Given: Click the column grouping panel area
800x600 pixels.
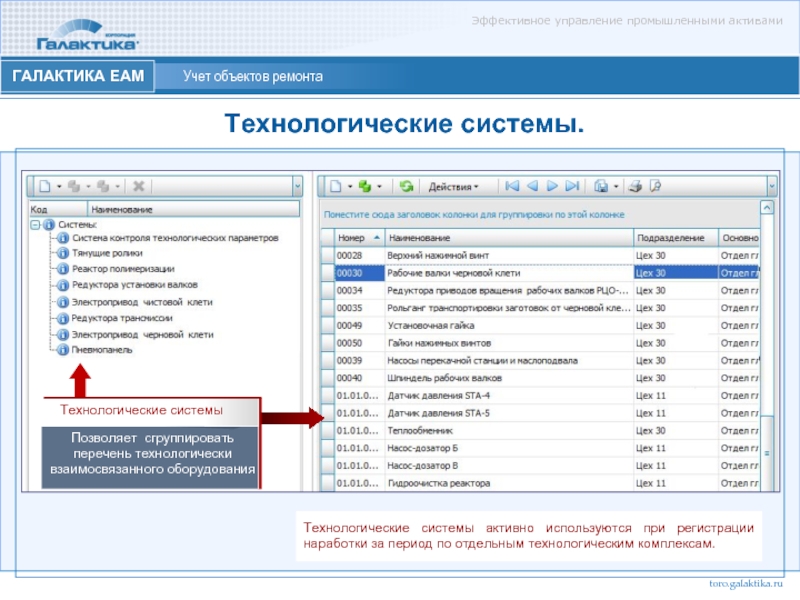Looking at the screenshot, I should (x=539, y=214).
